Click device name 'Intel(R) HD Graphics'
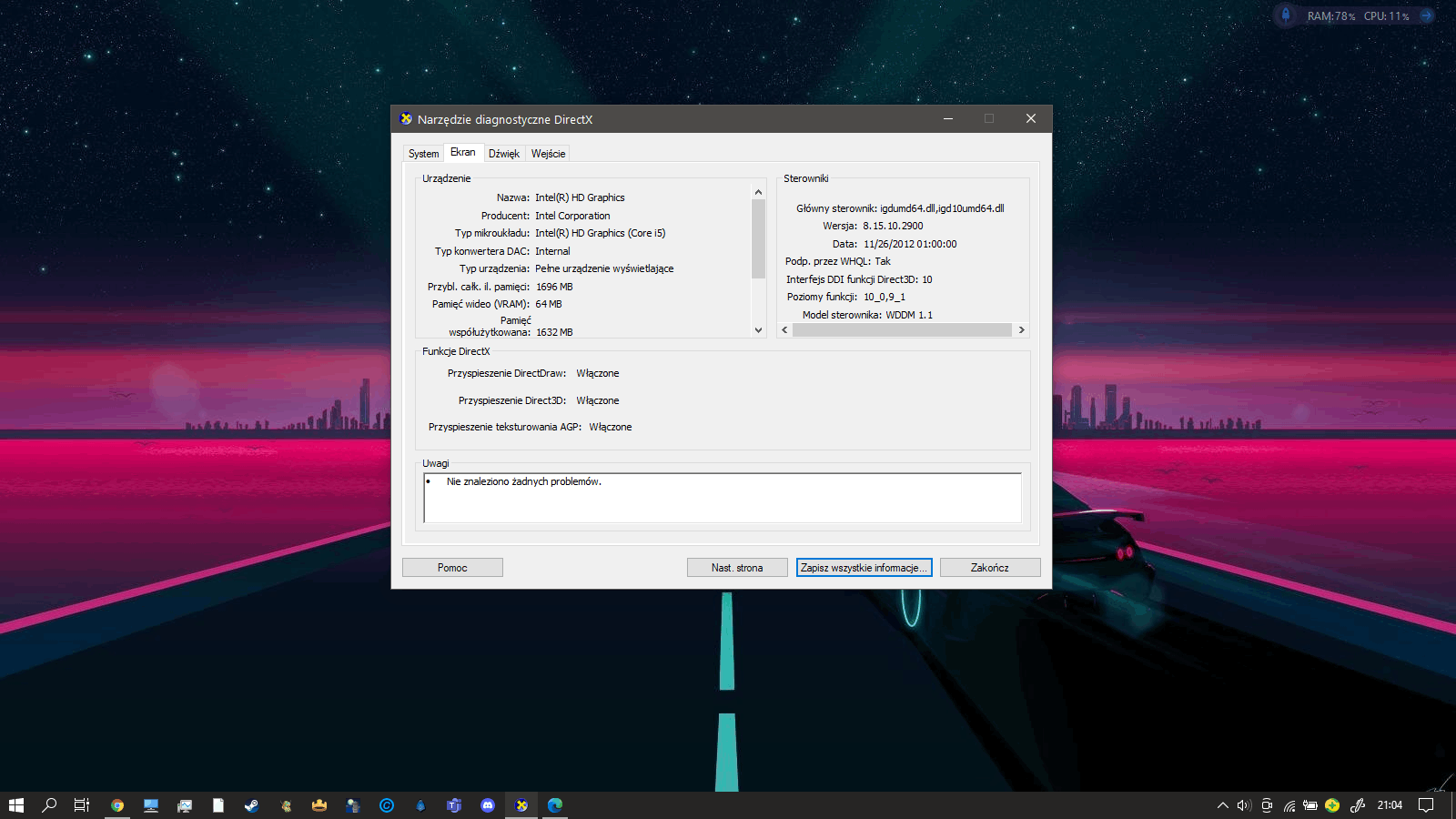The height and width of the screenshot is (819, 1456). (x=580, y=197)
